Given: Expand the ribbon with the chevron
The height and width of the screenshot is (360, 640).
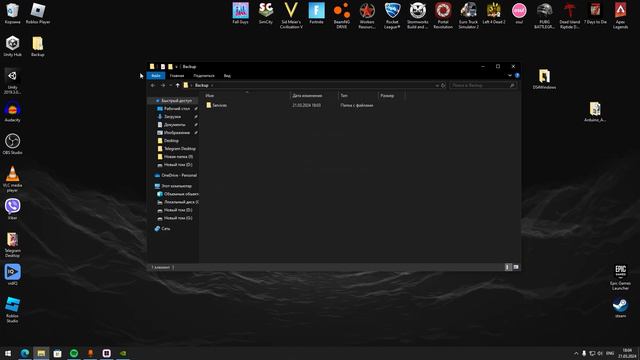Looking at the screenshot, I should [x=509, y=76].
